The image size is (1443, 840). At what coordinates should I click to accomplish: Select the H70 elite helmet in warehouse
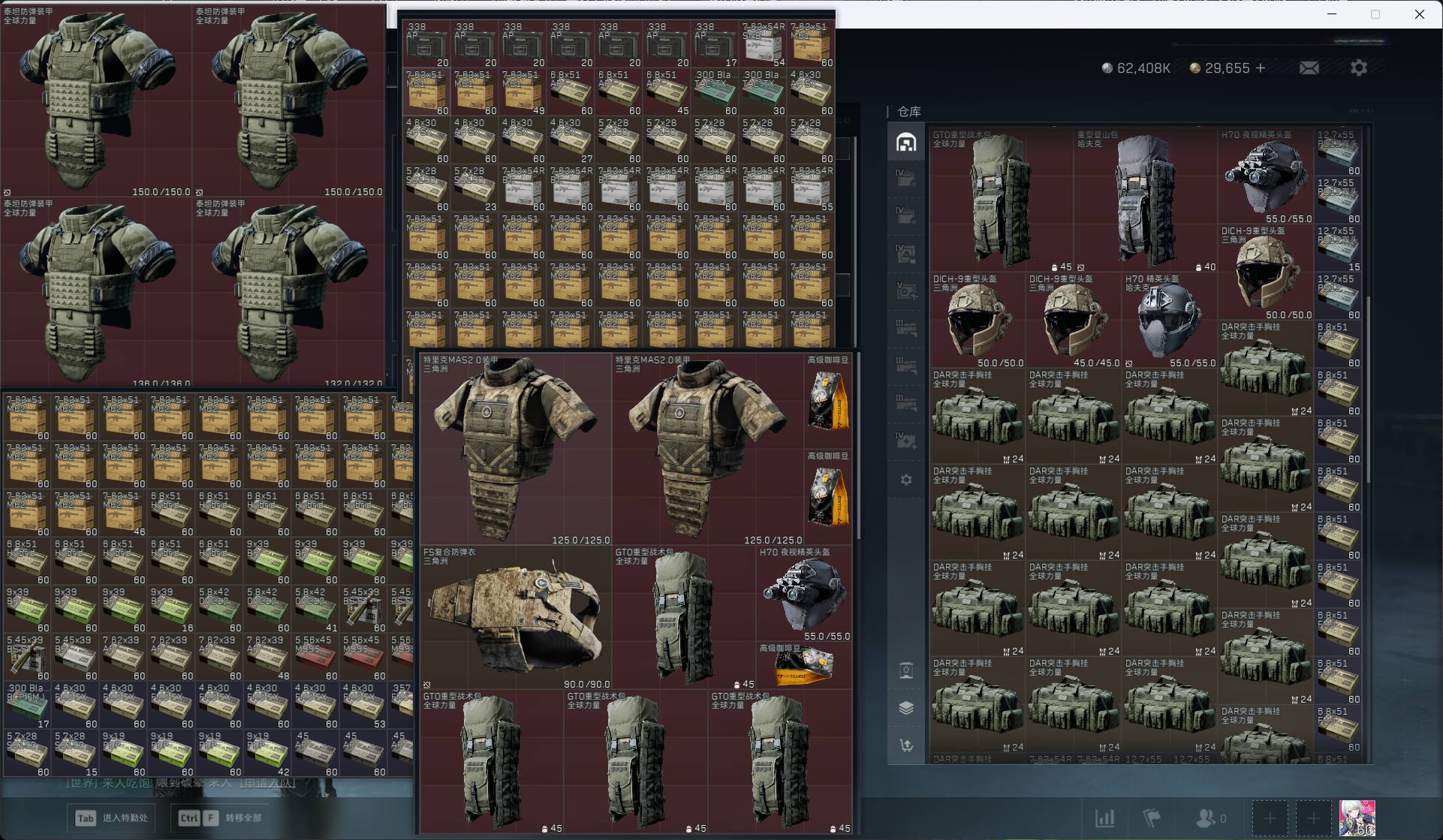(1169, 321)
